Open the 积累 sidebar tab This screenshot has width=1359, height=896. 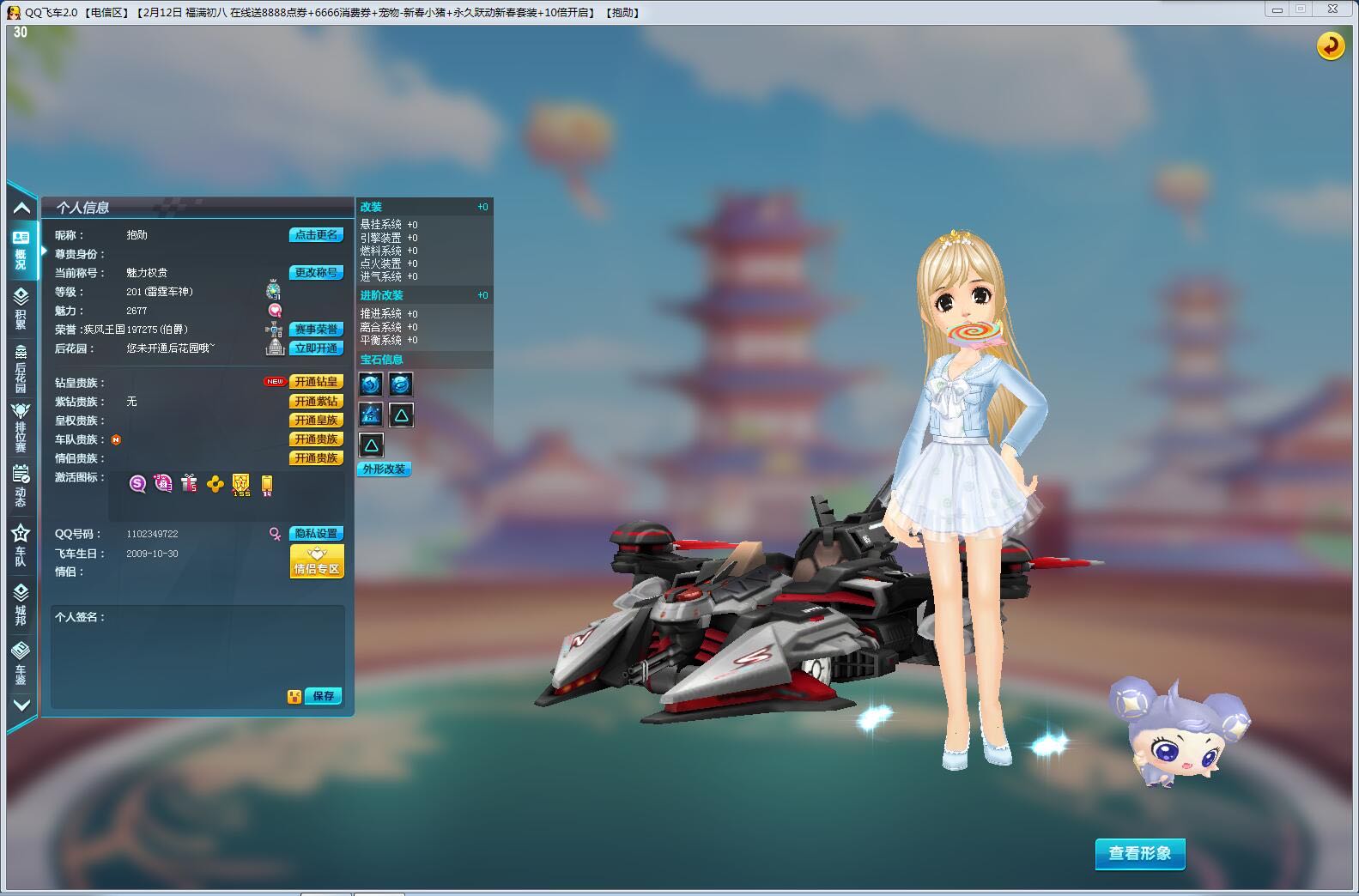pos(21,309)
